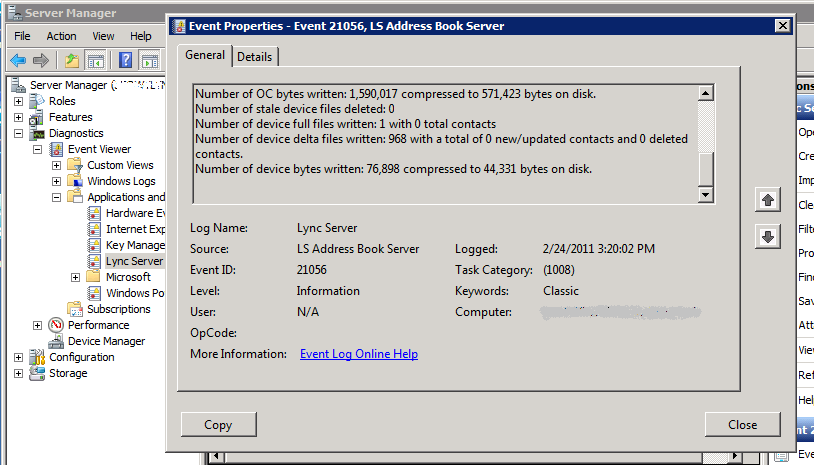Expand the Roles node
The width and height of the screenshot is (814, 465).
point(19,101)
